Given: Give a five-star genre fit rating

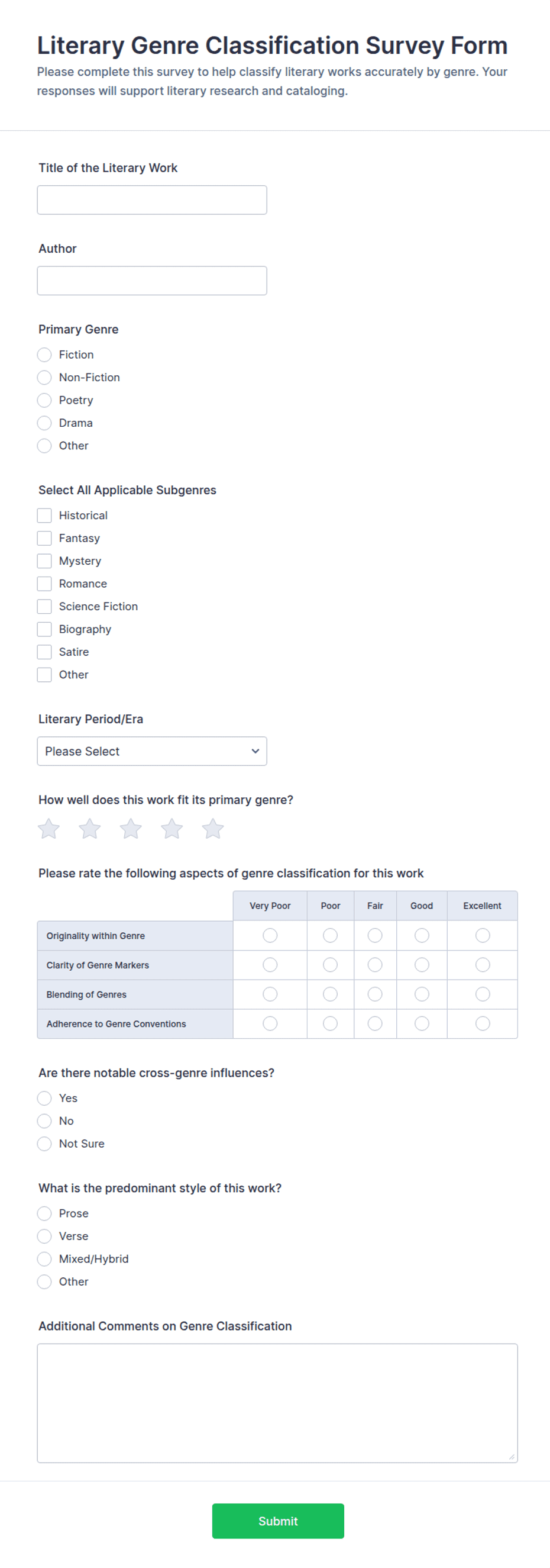Looking at the screenshot, I should pyautogui.click(x=213, y=829).
